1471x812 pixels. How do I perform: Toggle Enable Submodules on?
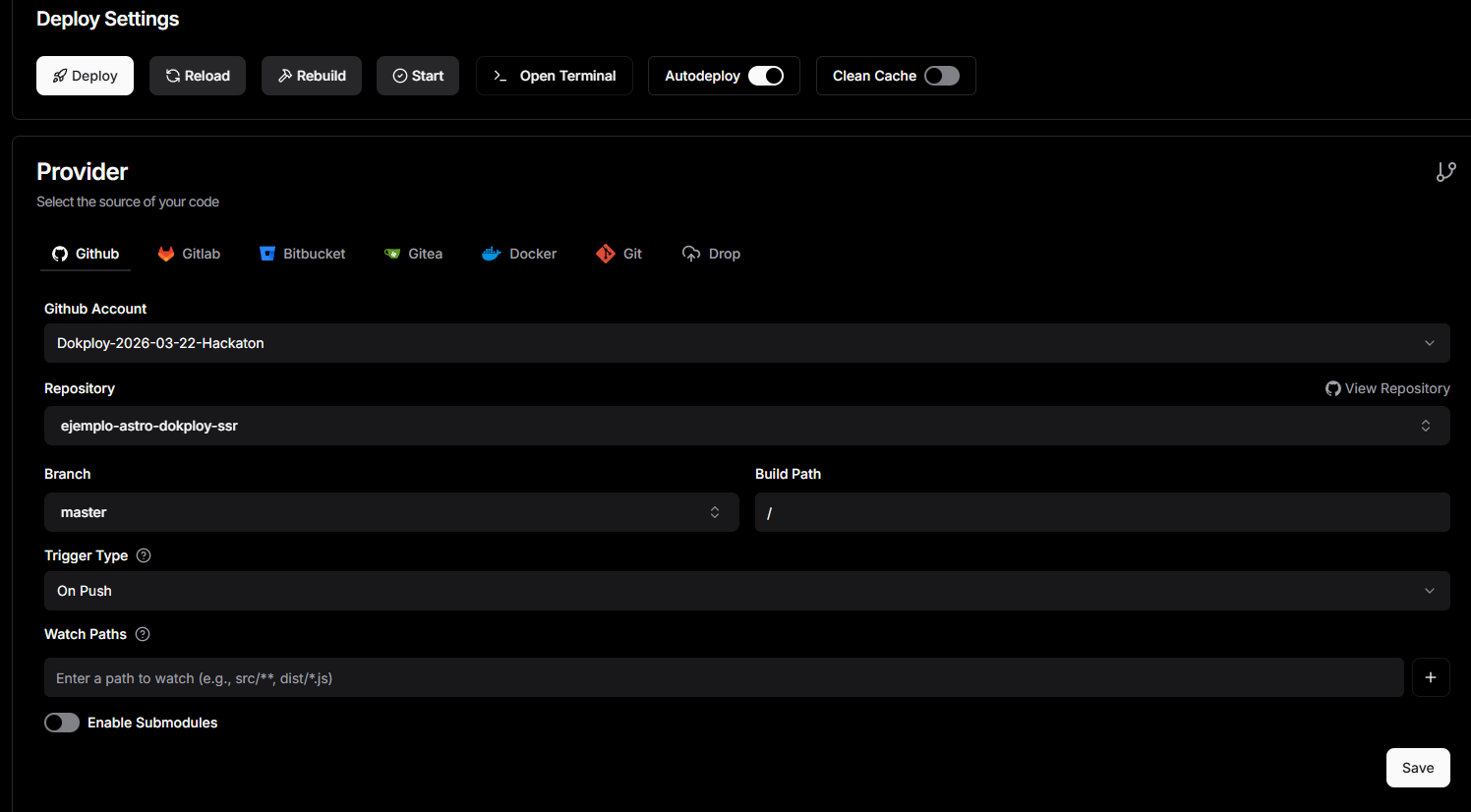(x=62, y=723)
